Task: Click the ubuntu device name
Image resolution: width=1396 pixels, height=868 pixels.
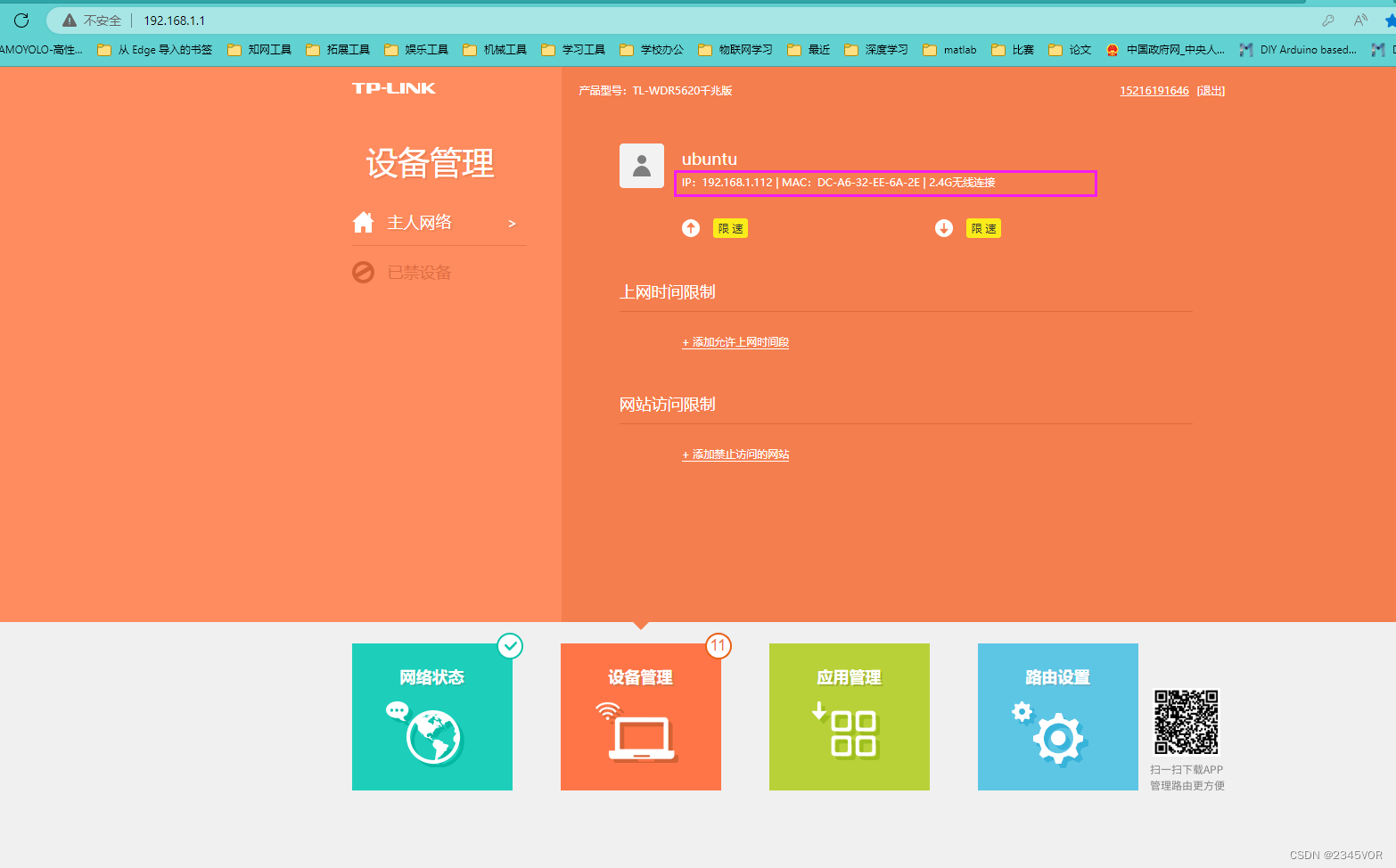Action: click(710, 159)
